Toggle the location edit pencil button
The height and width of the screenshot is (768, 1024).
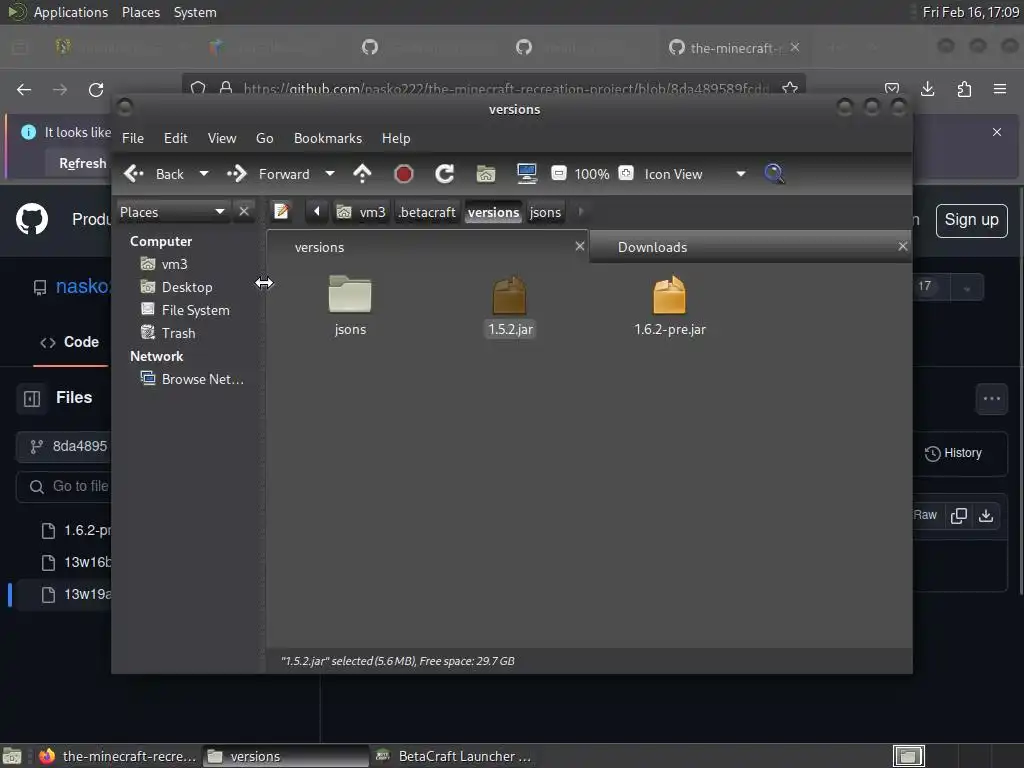click(x=281, y=212)
